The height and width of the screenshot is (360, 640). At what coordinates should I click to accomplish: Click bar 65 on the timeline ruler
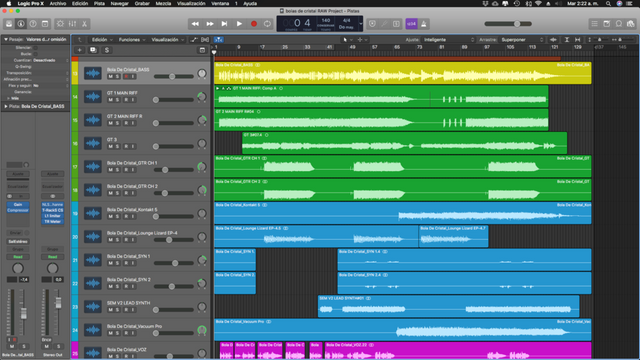click(x=397, y=47)
